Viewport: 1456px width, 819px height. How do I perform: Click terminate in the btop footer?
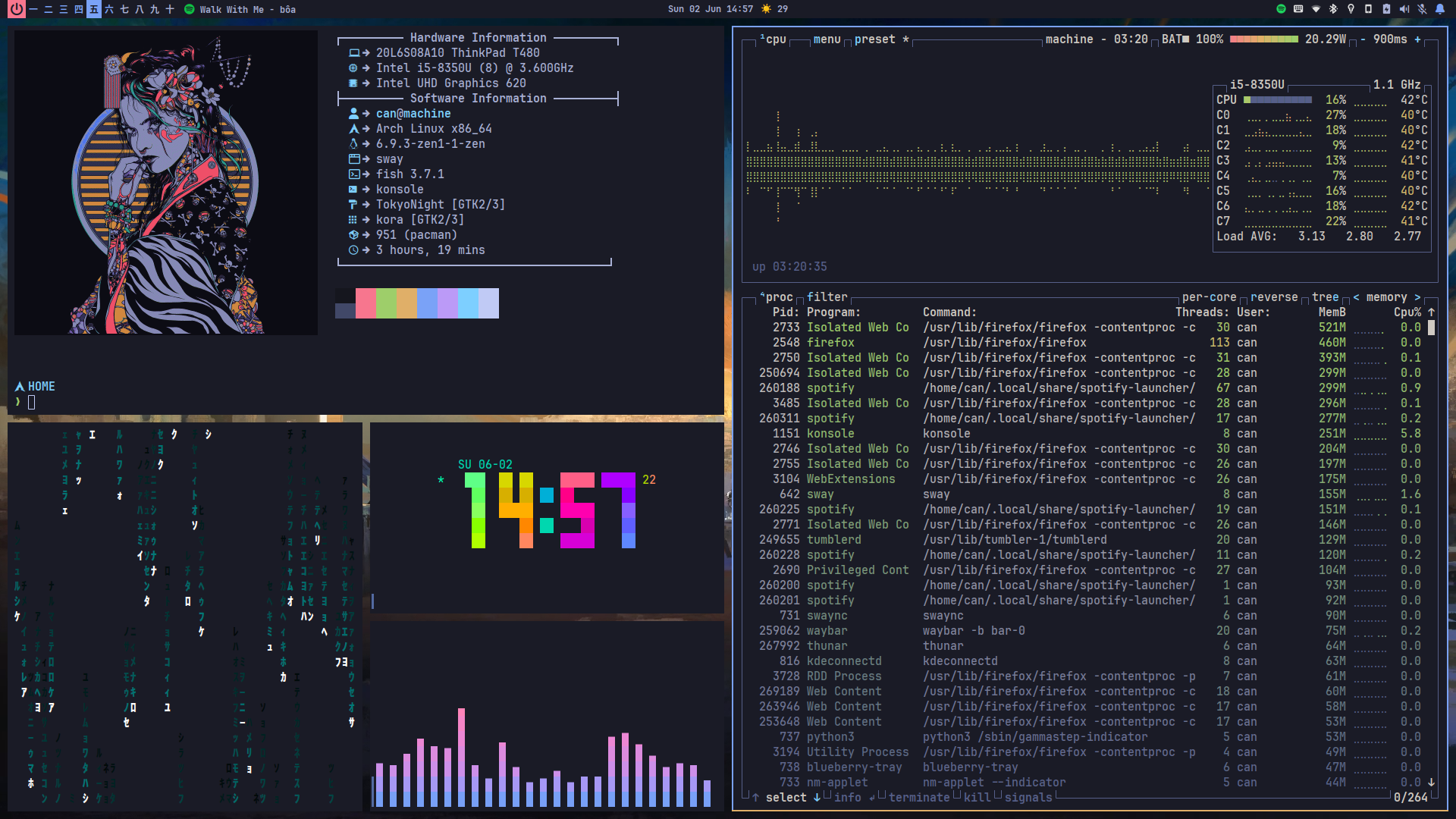[x=918, y=798]
